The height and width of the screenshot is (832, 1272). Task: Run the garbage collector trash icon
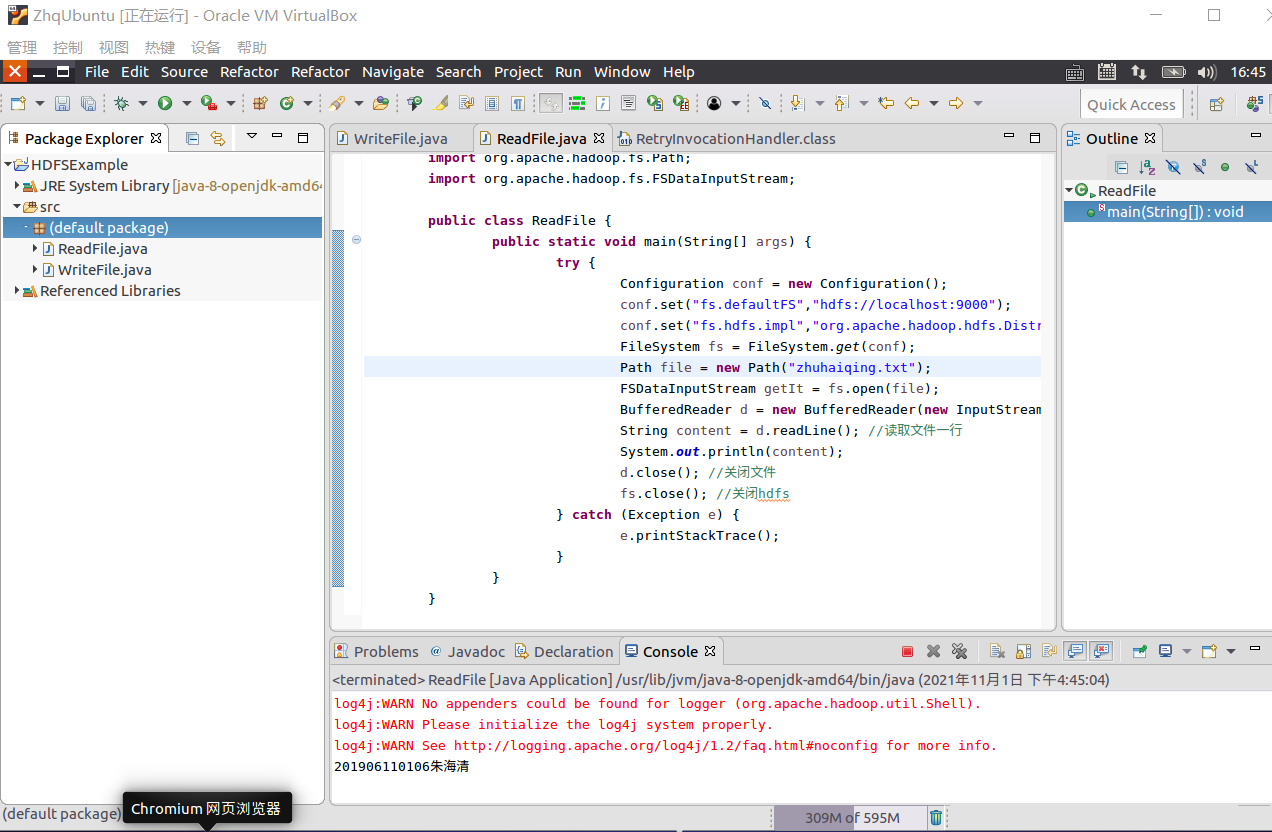point(936,817)
